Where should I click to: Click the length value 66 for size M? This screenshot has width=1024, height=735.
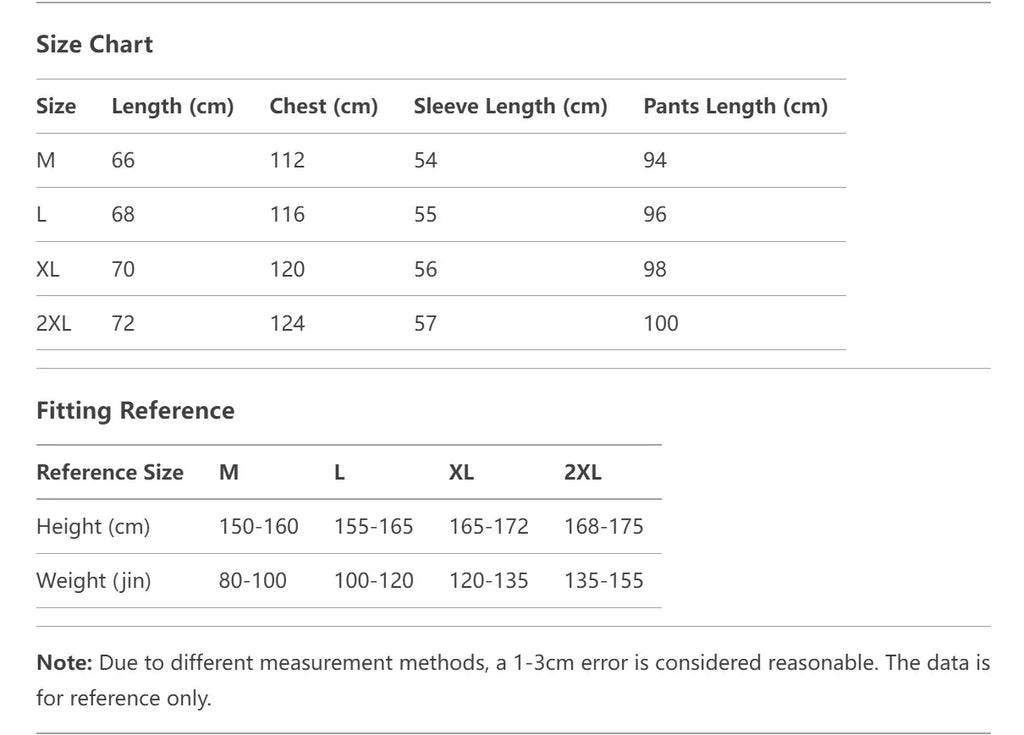pos(123,160)
